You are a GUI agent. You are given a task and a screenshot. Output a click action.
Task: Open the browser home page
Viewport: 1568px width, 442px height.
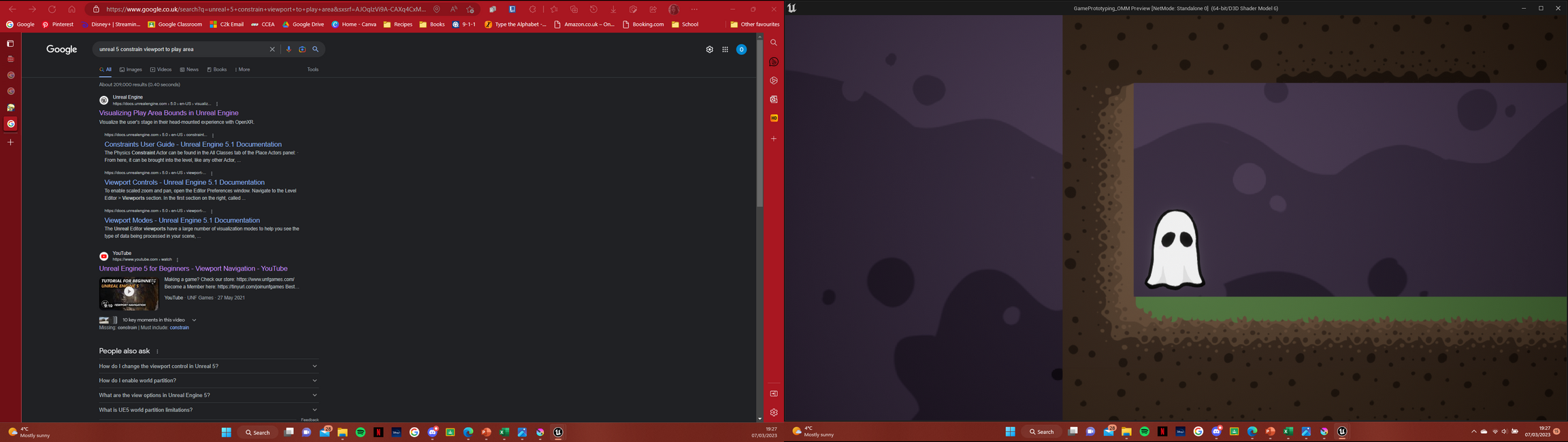(71, 10)
